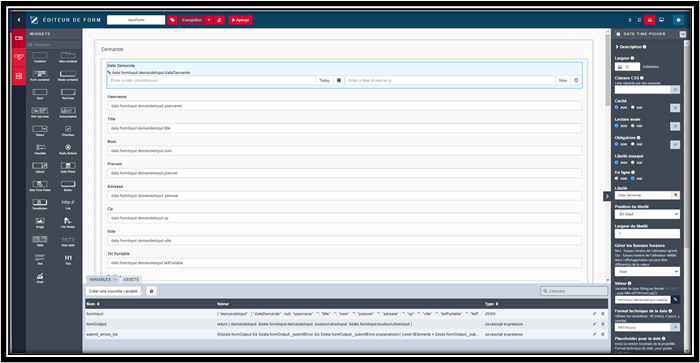The width and height of the screenshot is (700, 363).
Task: Expand the Description section
Action: [x=631, y=47]
